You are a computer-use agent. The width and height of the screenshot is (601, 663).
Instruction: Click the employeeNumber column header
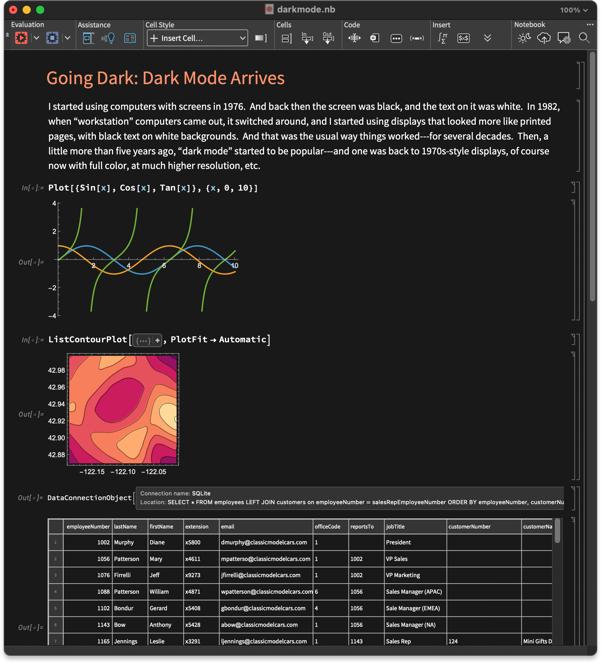click(88, 527)
